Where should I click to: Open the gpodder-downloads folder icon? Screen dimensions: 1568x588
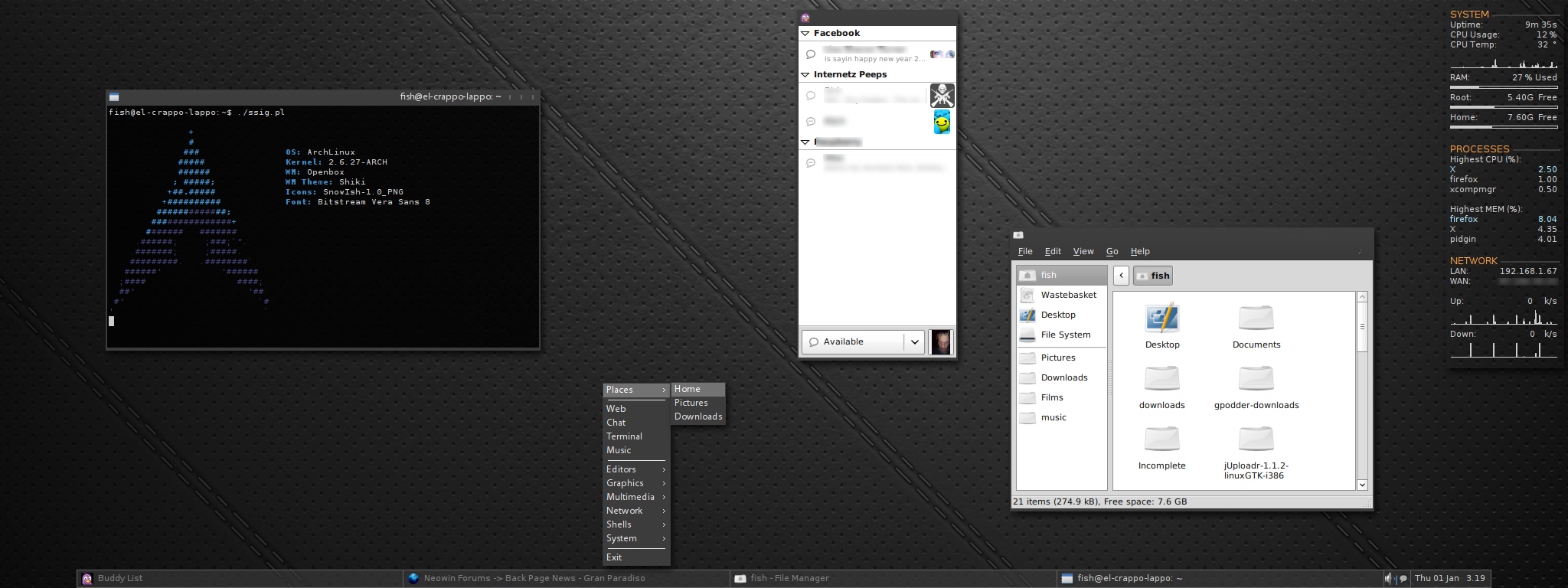click(1256, 379)
